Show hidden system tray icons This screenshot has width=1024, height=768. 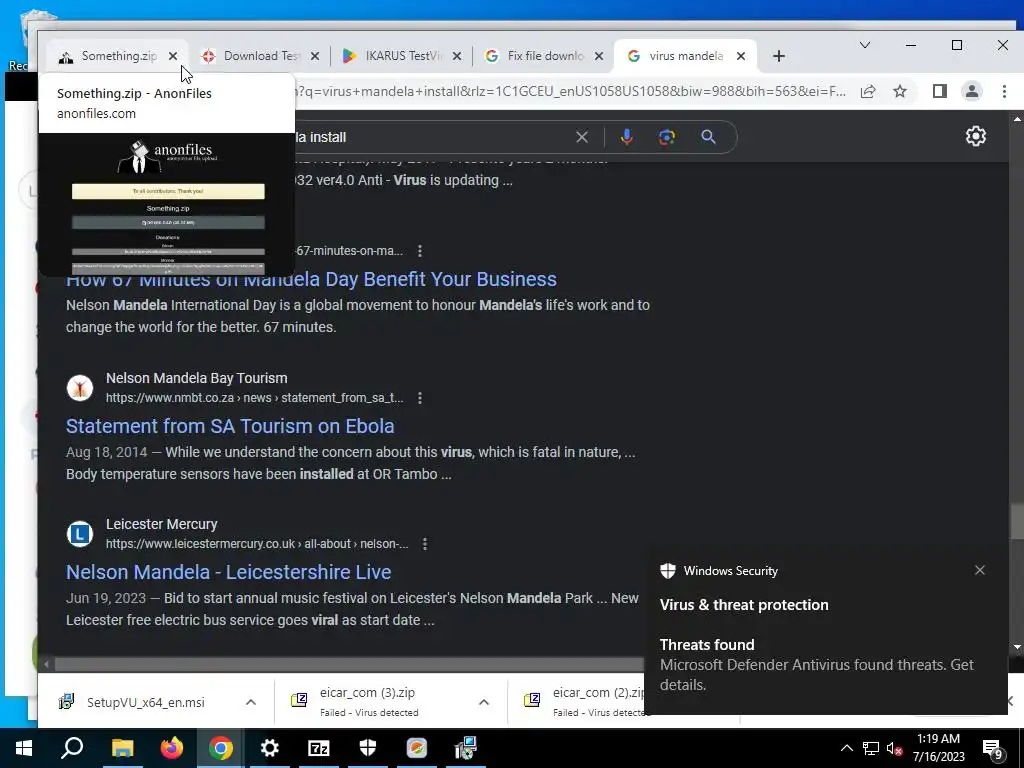[x=846, y=748]
